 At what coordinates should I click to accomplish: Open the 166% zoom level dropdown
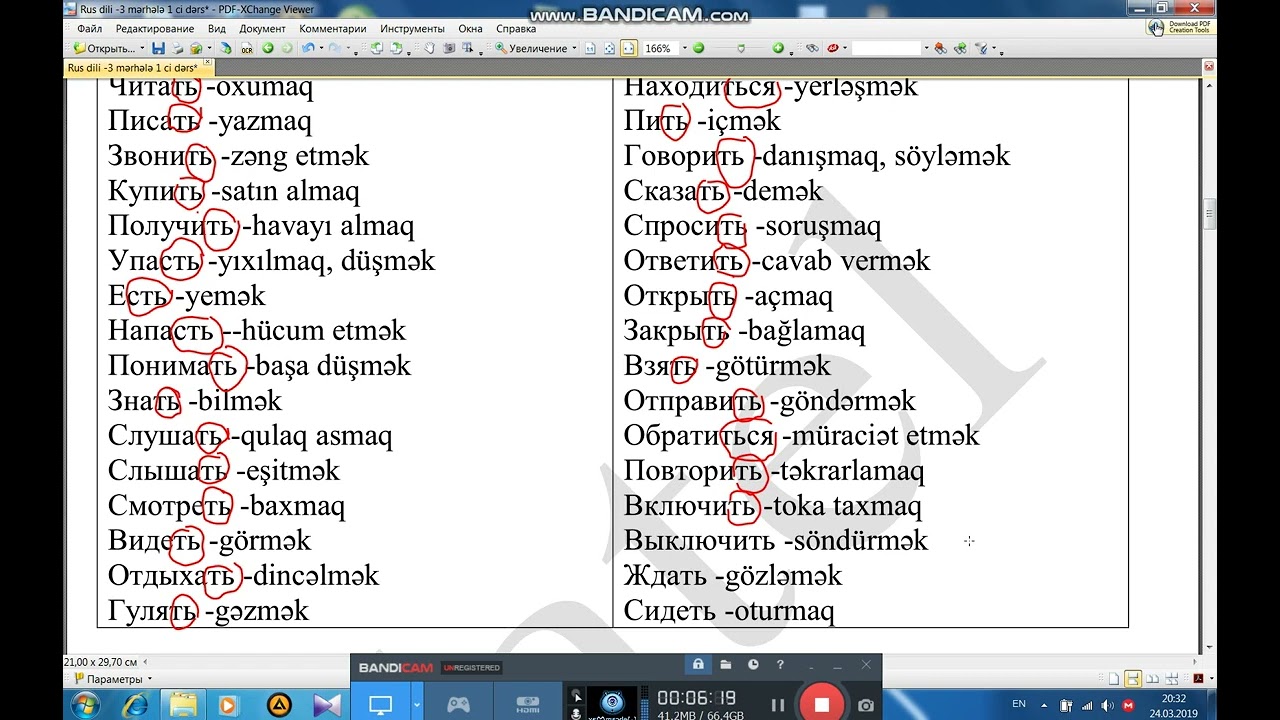(x=685, y=48)
